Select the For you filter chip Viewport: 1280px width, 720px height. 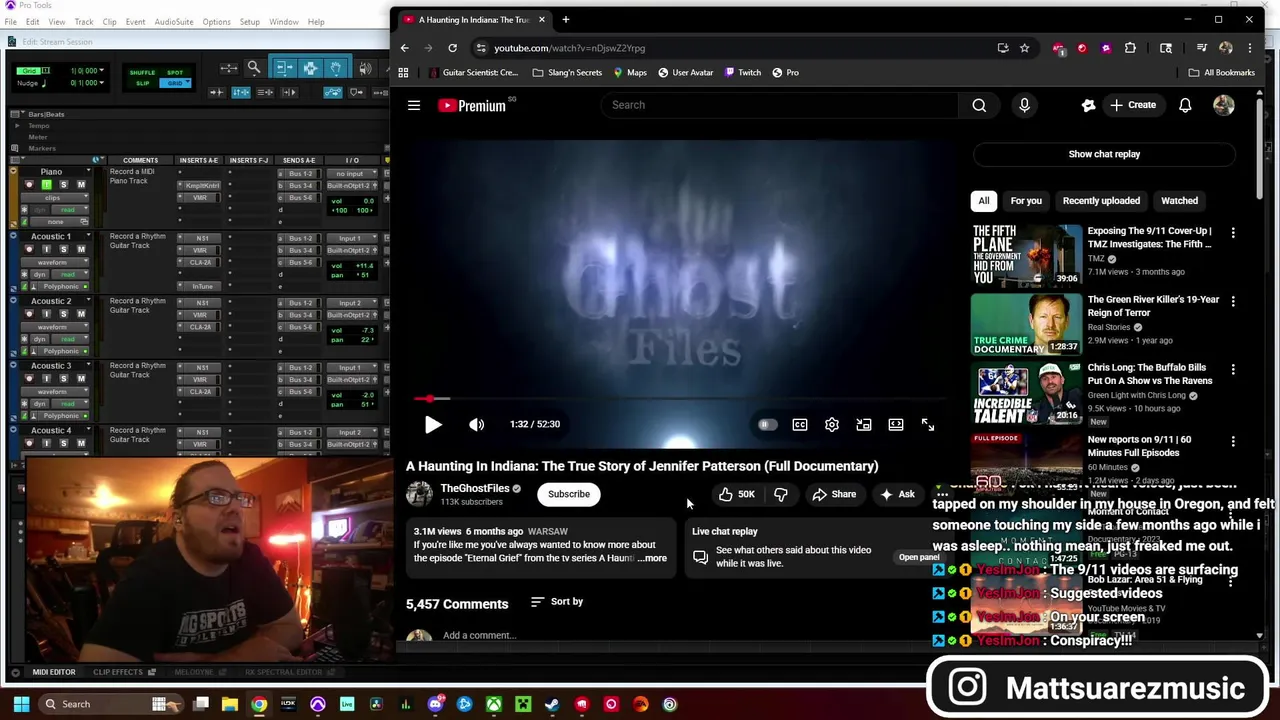[x=1026, y=201]
